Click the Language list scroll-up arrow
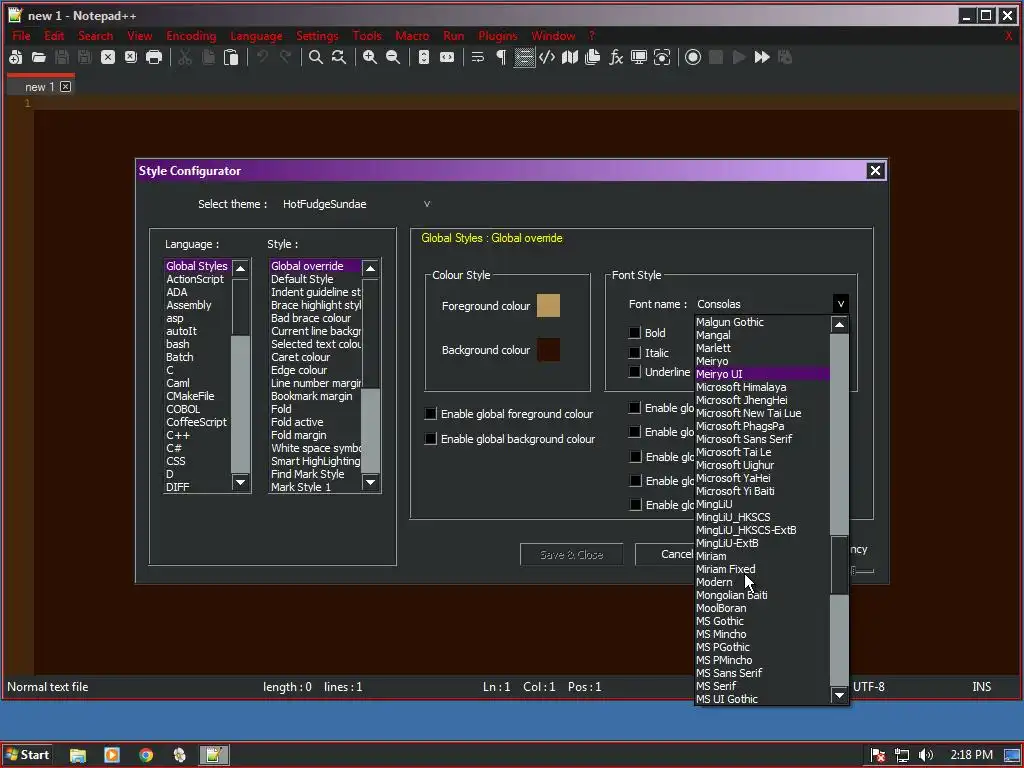 click(x=240, y=268)
